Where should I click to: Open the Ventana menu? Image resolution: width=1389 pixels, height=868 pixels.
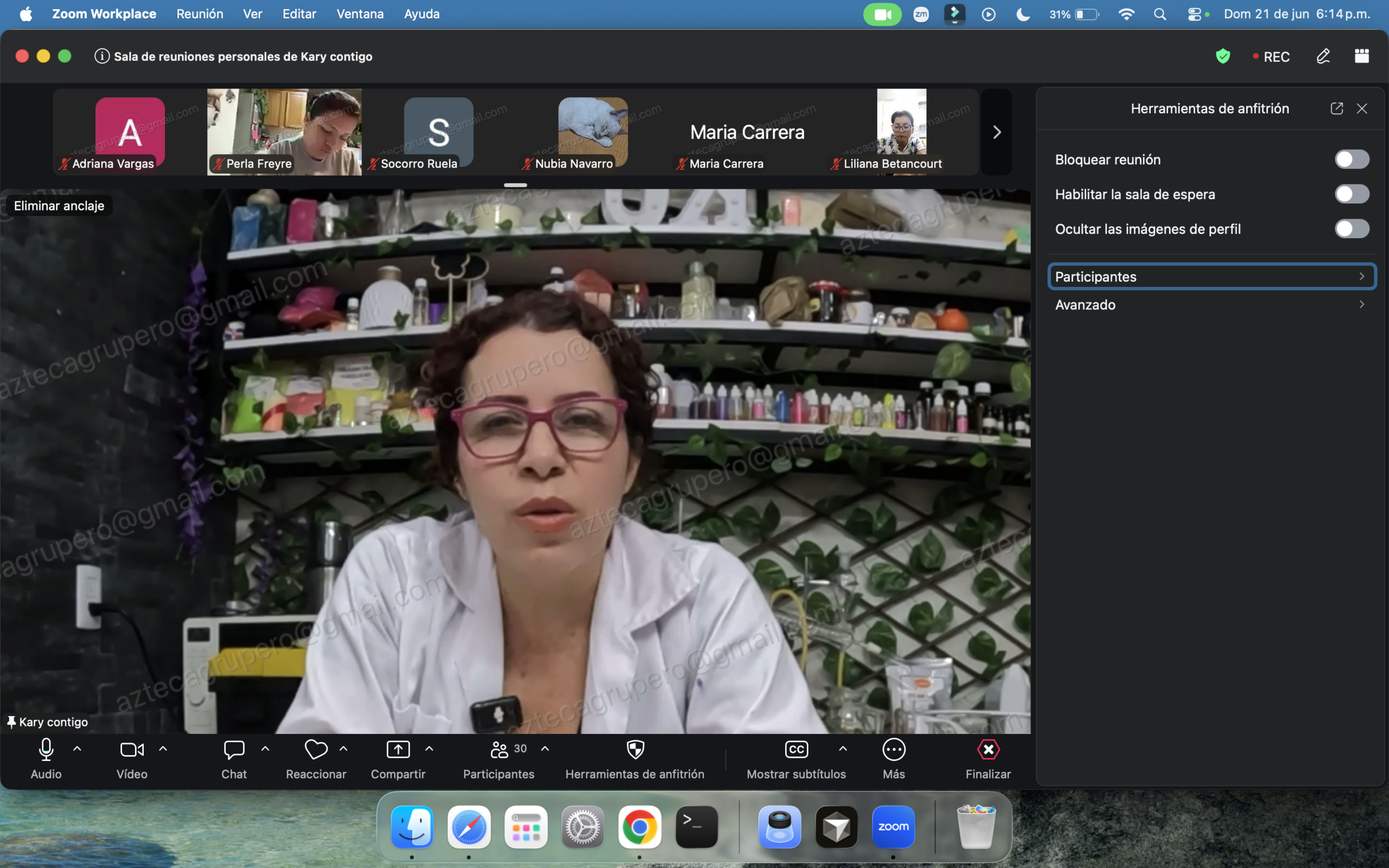click(x=360, y=14)
